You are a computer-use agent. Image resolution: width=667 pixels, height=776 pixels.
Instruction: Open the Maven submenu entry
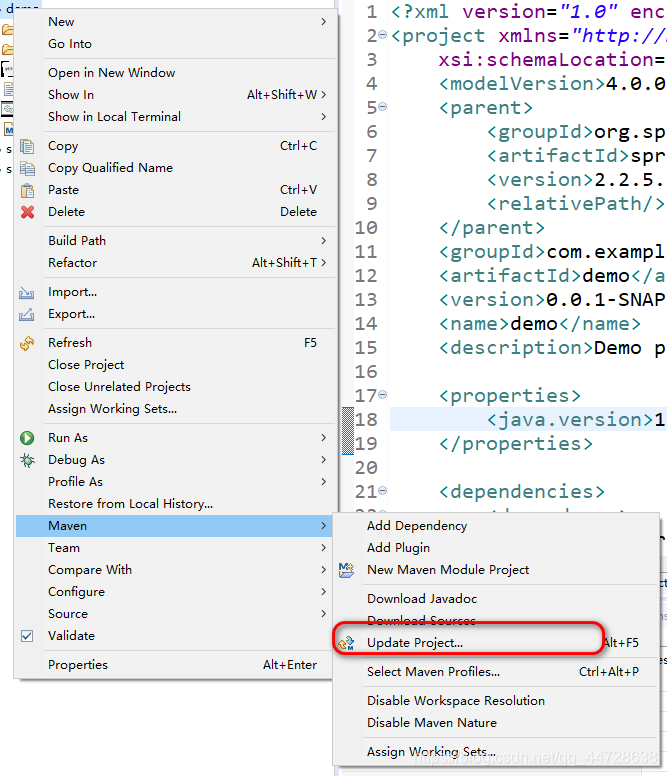pyautogui.click(x=174, y=526)
